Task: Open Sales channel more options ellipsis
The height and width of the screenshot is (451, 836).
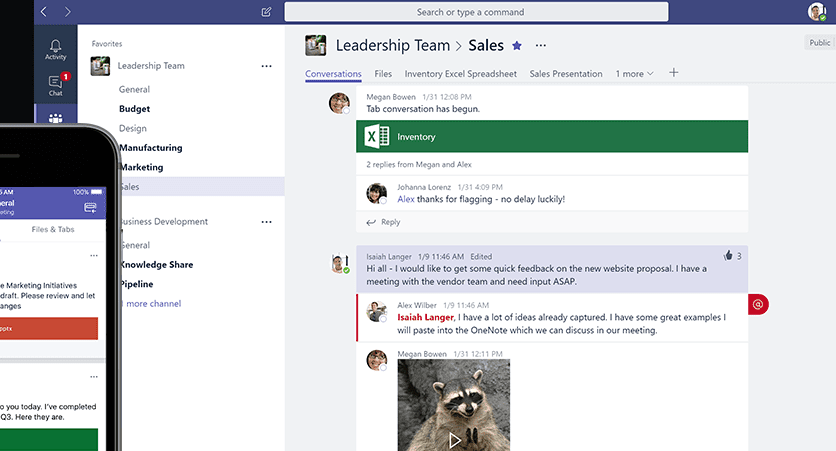Action: pyautogui.click(x=541, y=46)
